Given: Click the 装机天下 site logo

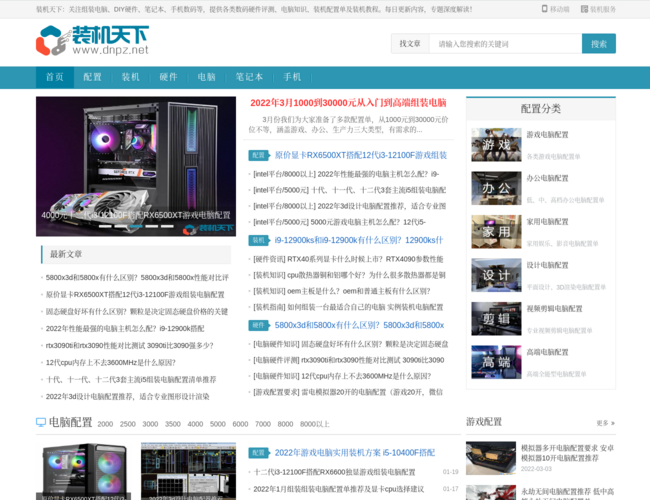Looking at the screenshot, I should 92,40.
